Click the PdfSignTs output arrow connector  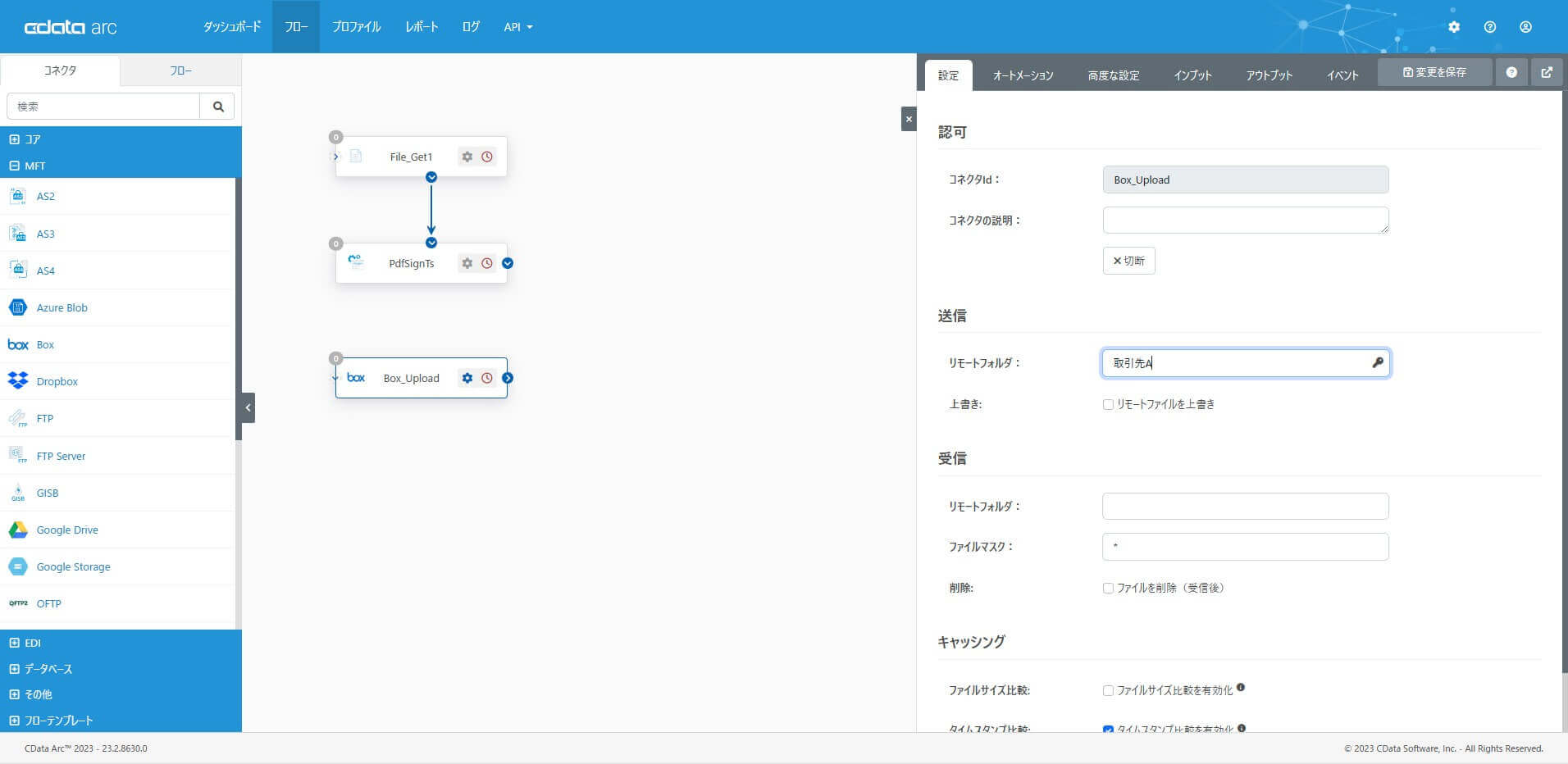(508, 263)
